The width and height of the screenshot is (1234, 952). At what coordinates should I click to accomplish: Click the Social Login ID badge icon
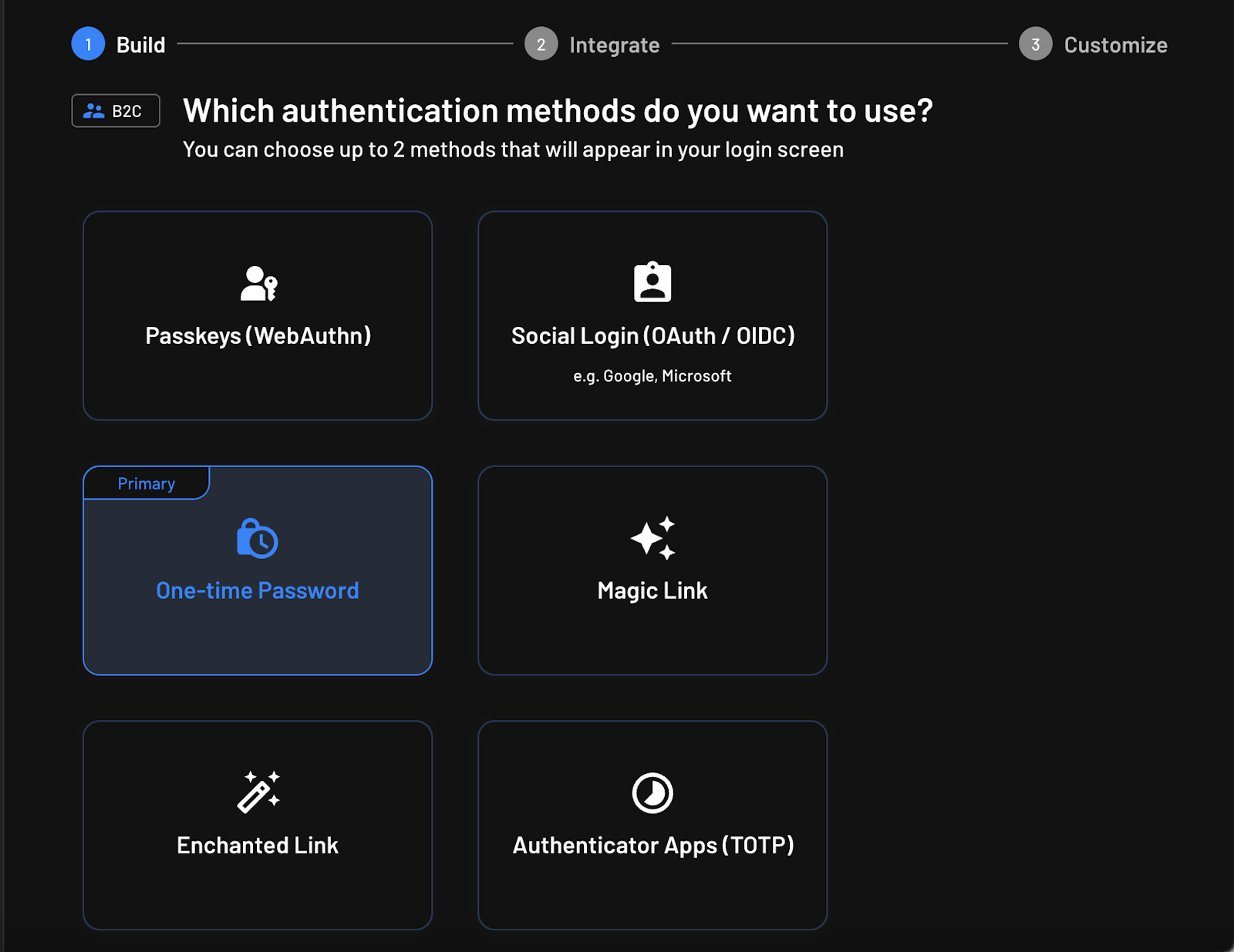(x=652, y=282)
